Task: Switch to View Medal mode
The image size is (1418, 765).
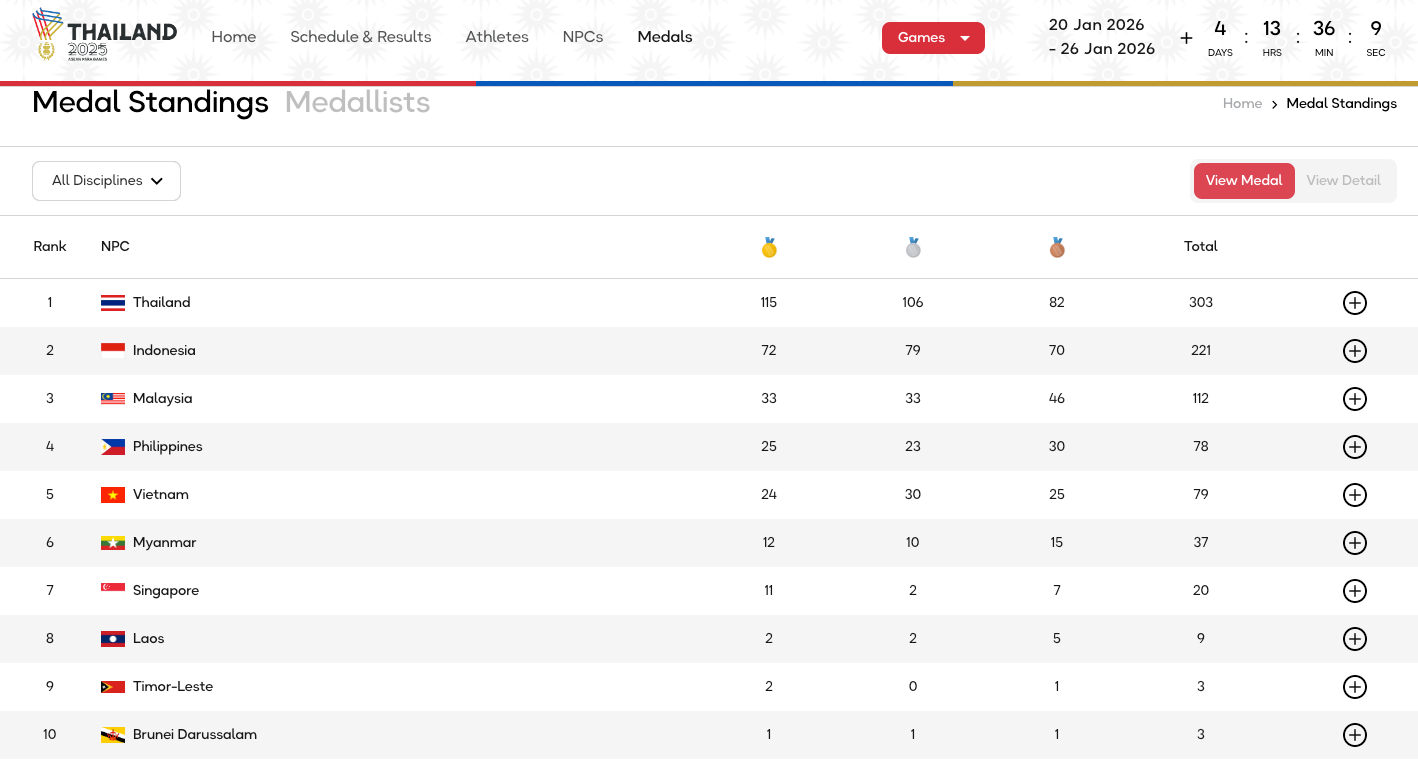Action: 1243,181
